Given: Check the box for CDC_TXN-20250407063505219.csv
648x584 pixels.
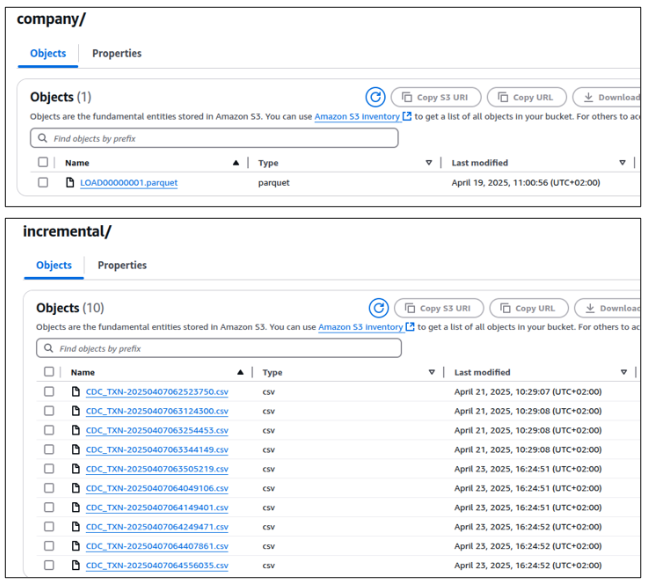Looking at the screenshot, I should 49,469.
